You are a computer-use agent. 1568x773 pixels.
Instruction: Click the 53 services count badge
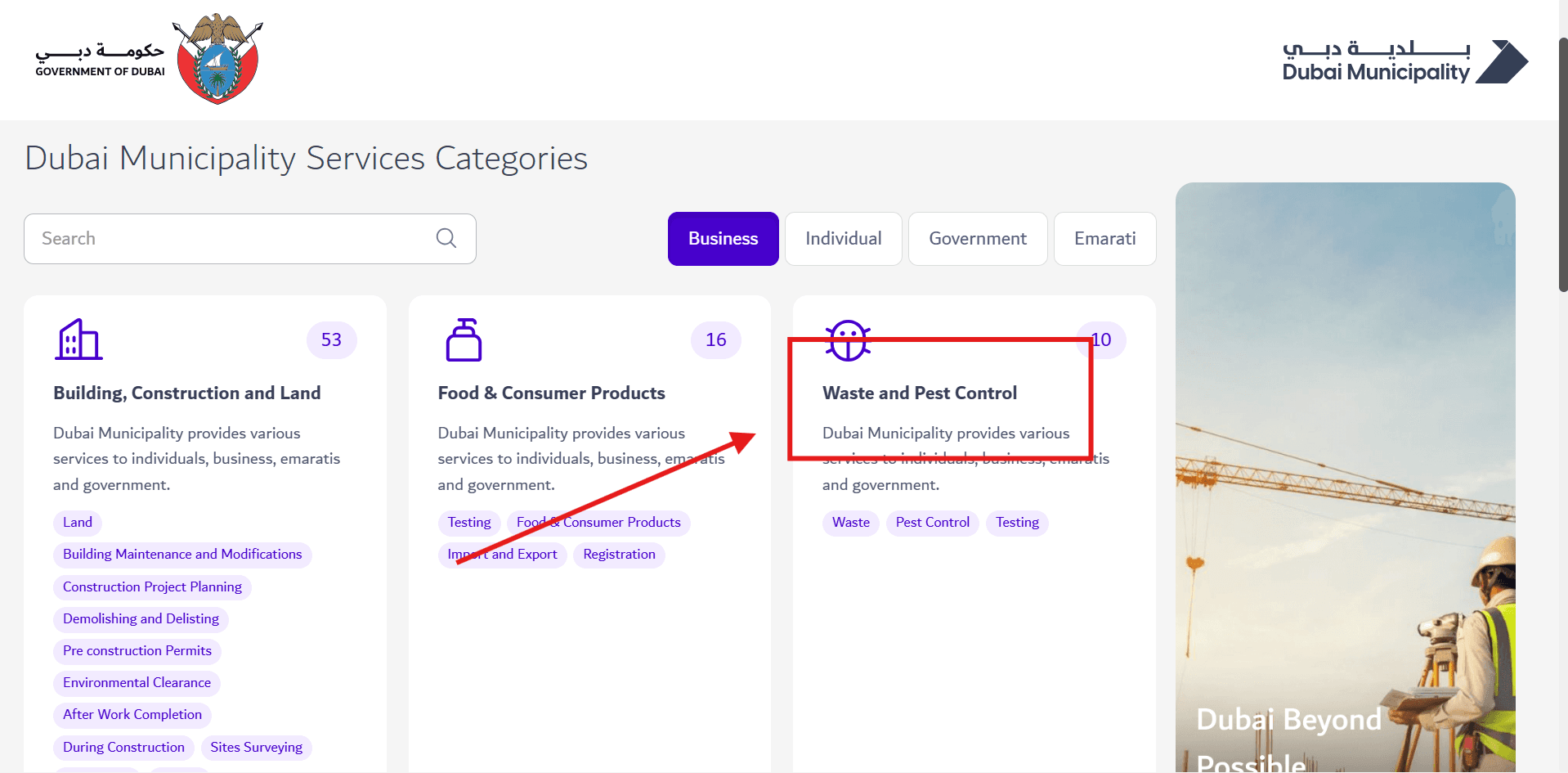click(332, 339)
